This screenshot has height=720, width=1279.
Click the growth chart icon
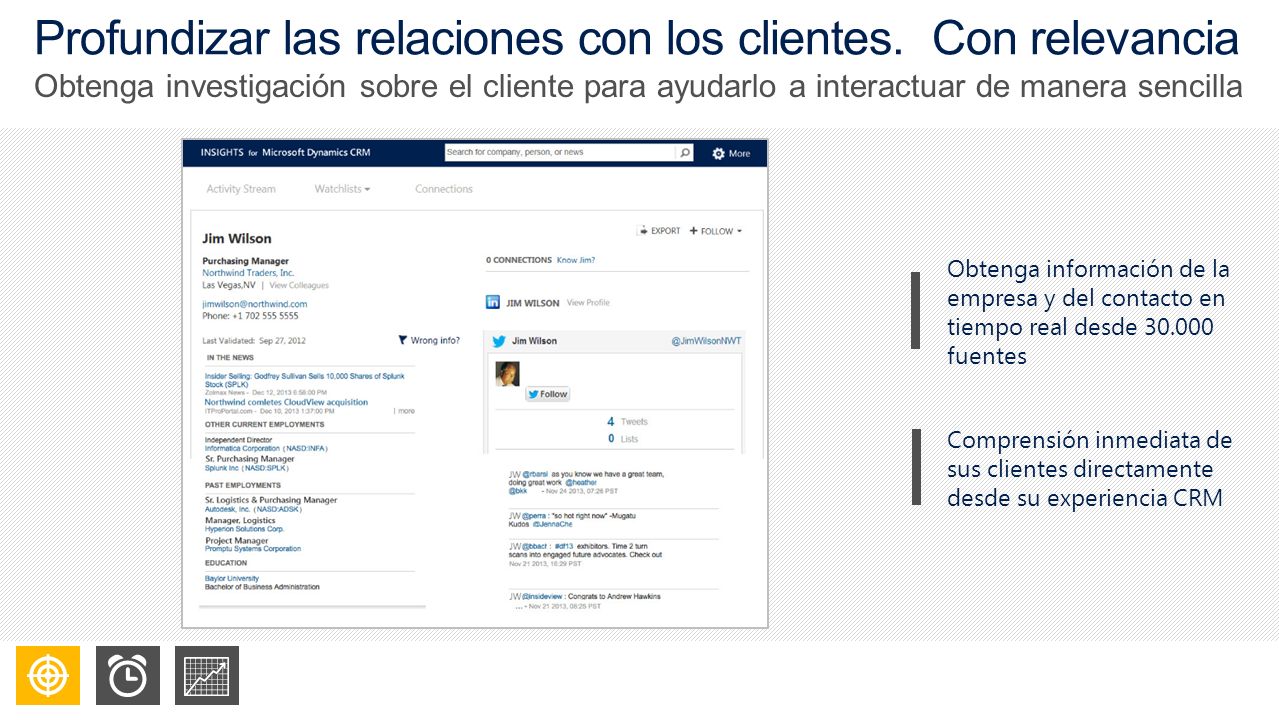(x=207, y=675)
